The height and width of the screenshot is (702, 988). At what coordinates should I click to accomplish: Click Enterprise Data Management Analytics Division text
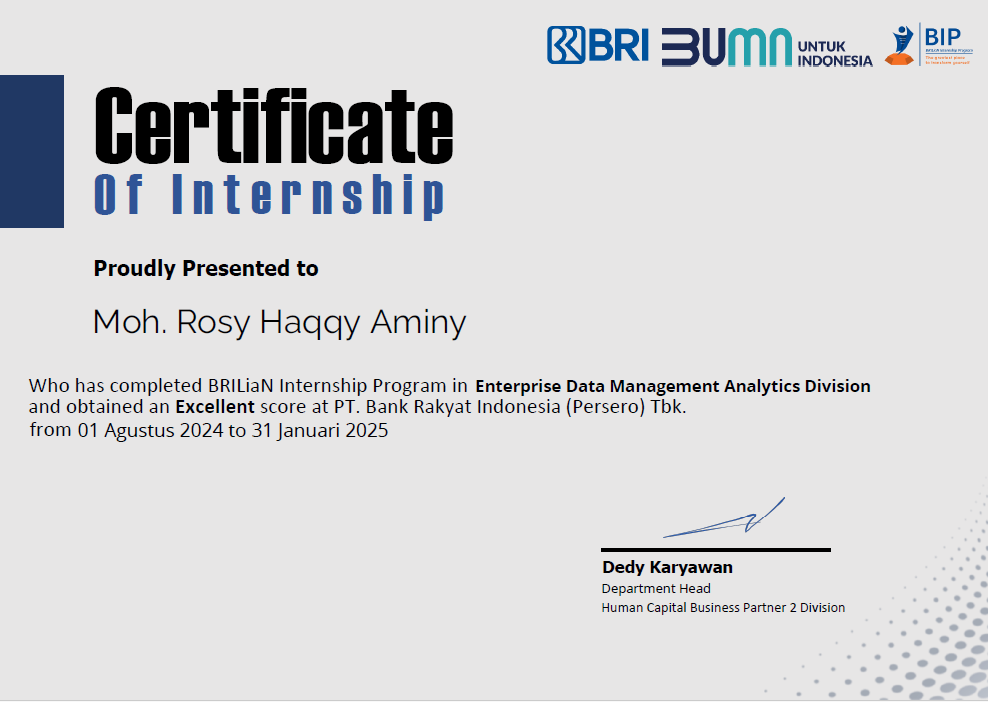(673, 385)
